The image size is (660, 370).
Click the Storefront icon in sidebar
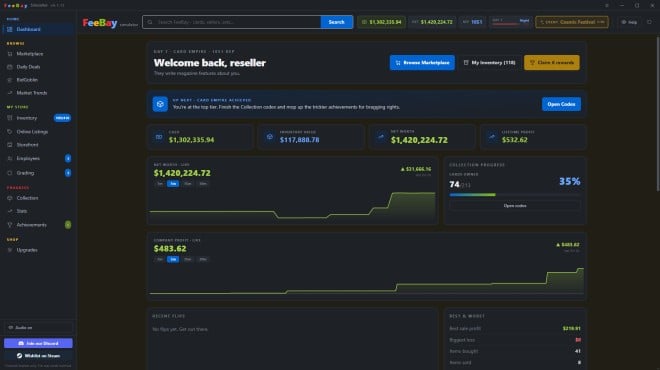click(x=10, y=145)
